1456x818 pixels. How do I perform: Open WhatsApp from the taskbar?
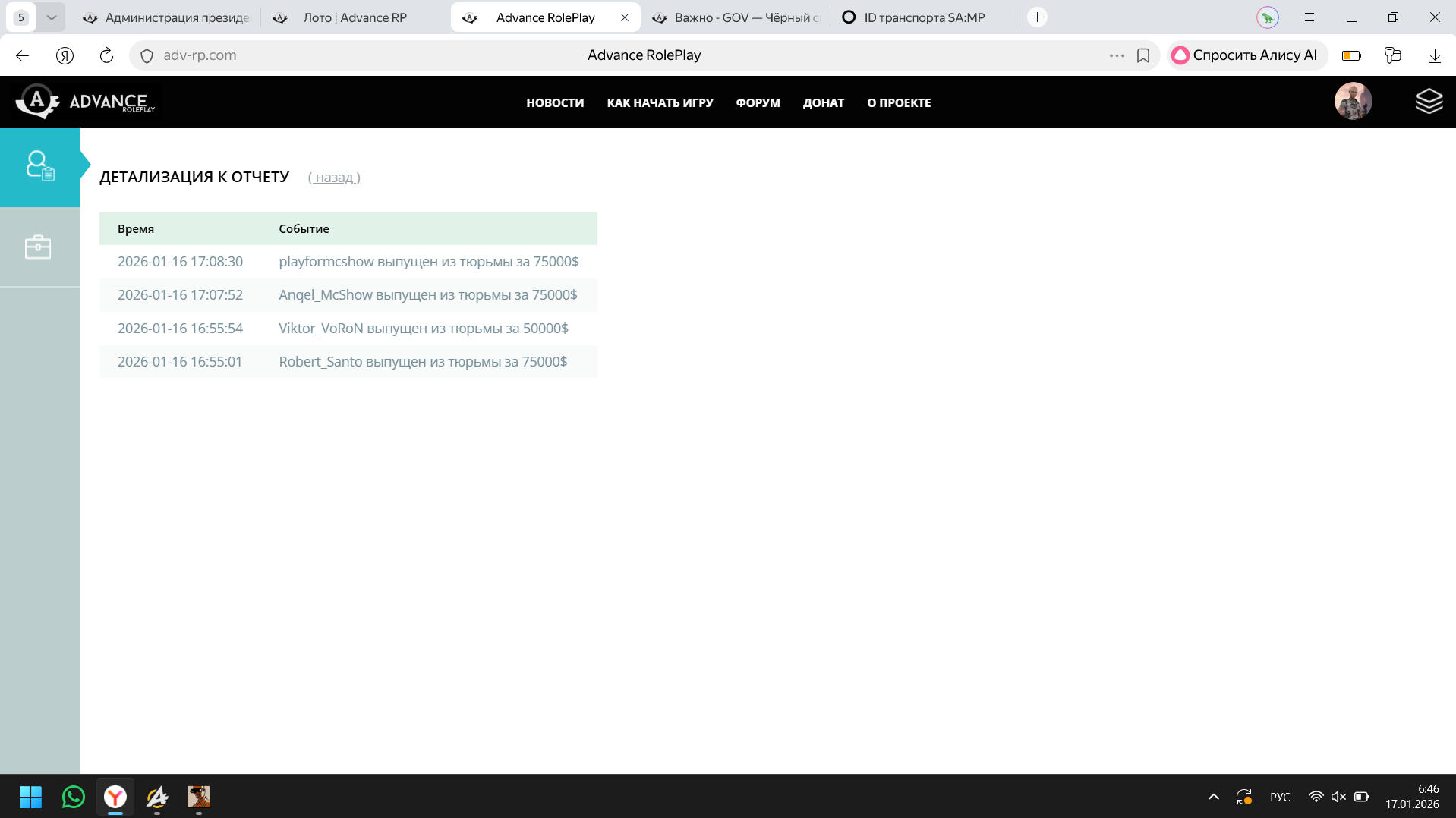73,797
